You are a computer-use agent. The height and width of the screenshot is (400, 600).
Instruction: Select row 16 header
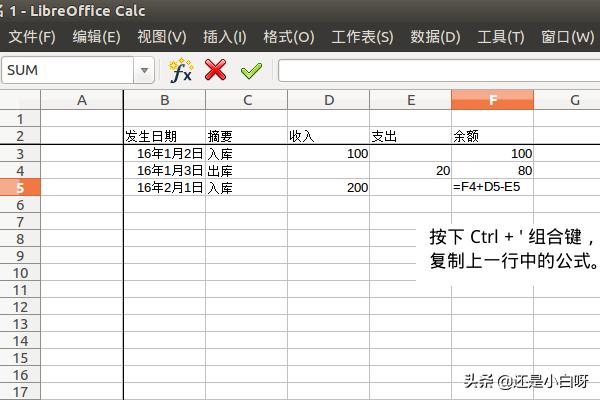[x=20, y=375]
